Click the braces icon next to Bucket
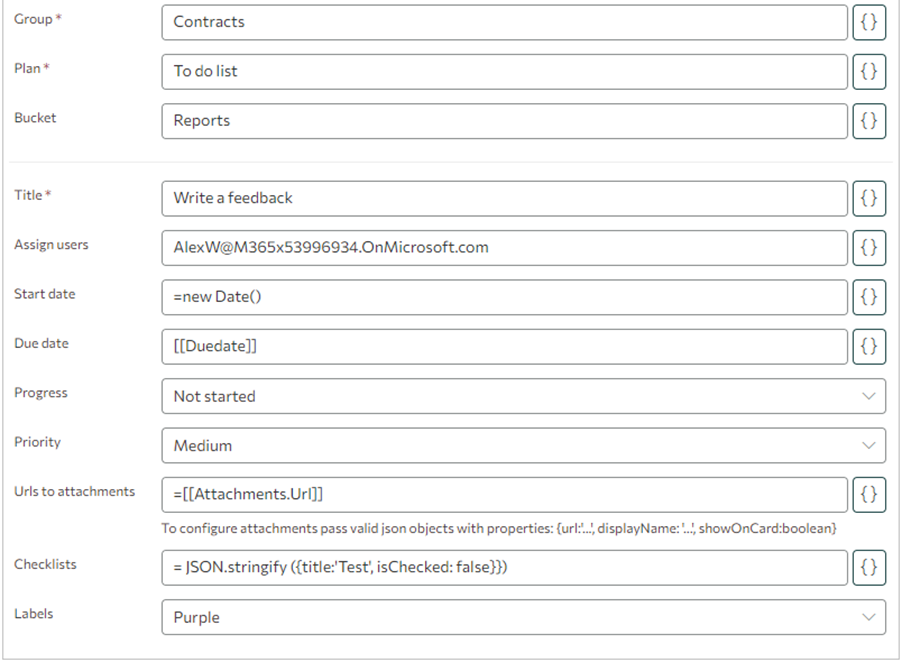Image resolution: width=902 pixels, height=662 pixels. point(869,121)
